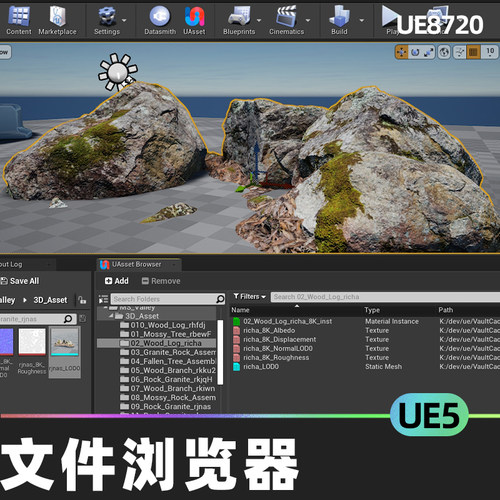Select the richa_8K_Displacement texture row
The image size is (500, 500).
pyautogui.click(x=365, y=339)
